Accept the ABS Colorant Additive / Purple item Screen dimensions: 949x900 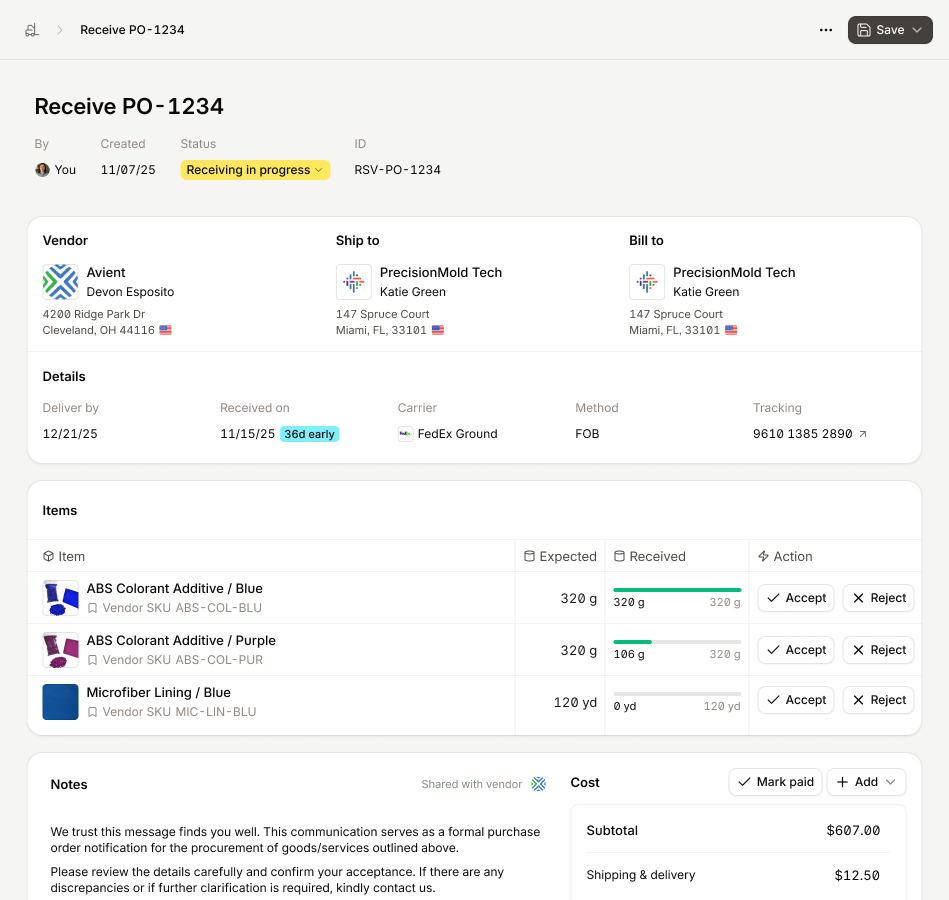click(796, 650)
